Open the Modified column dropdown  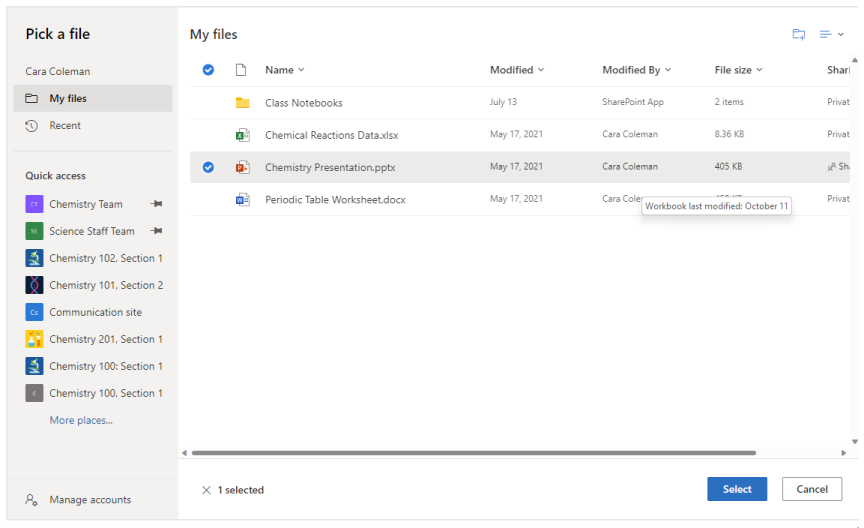point(541,70)
